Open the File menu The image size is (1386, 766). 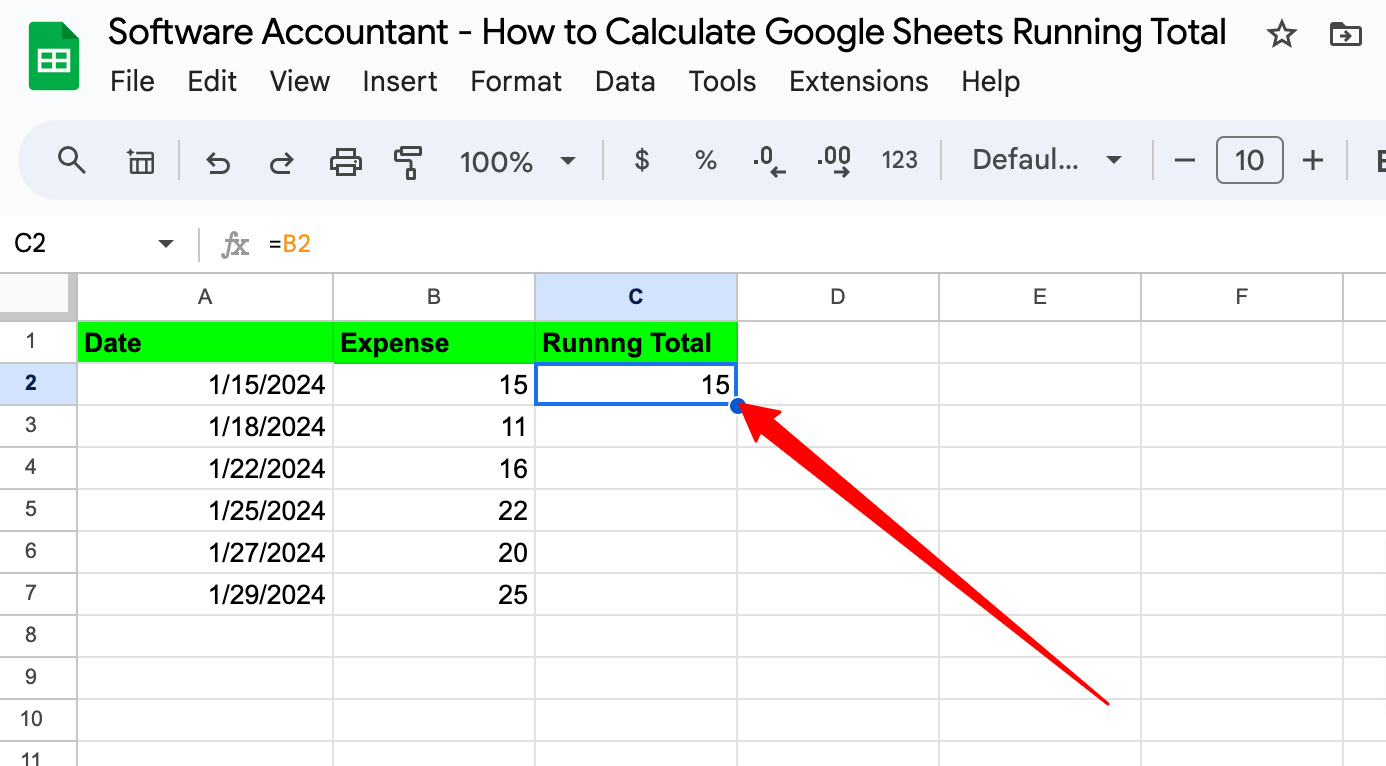click(132, 81)
